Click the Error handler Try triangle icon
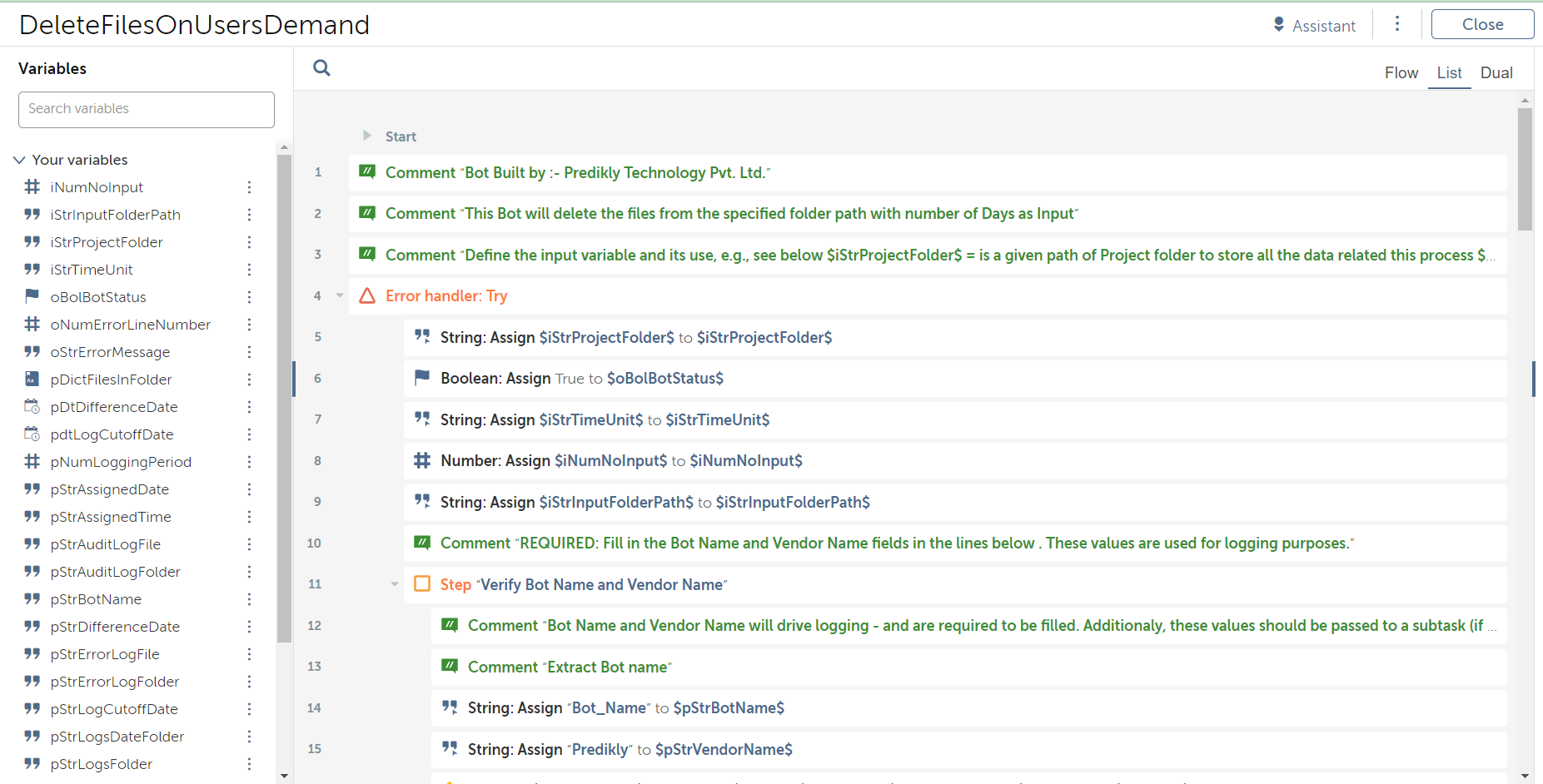The height and width of the screenshot is (784, 1543). (367, 296)
